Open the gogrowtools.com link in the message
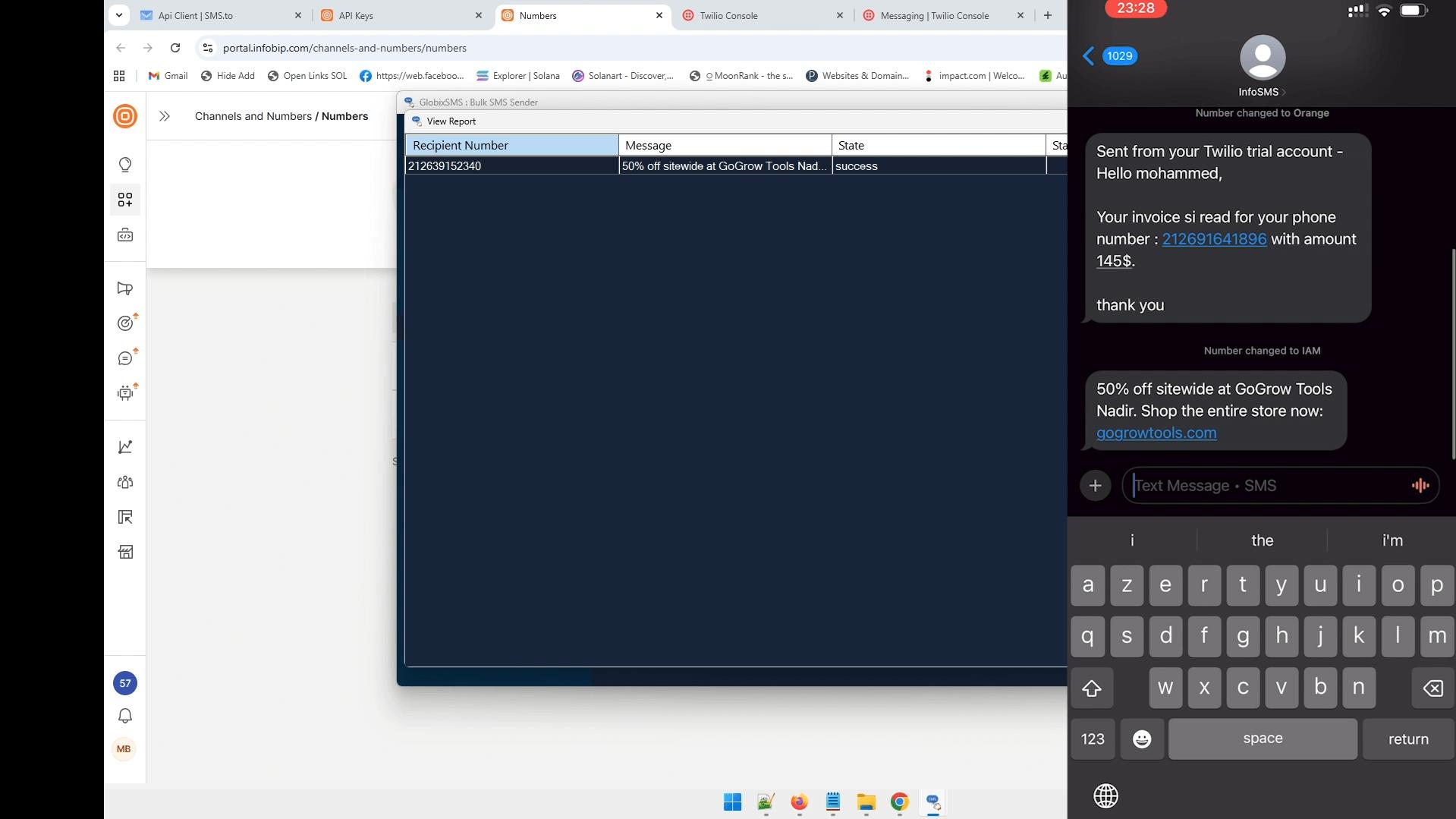Image resolution: width=1456 pixels, height=819 pixels. pyautogui.click(x=1156, y=433)
